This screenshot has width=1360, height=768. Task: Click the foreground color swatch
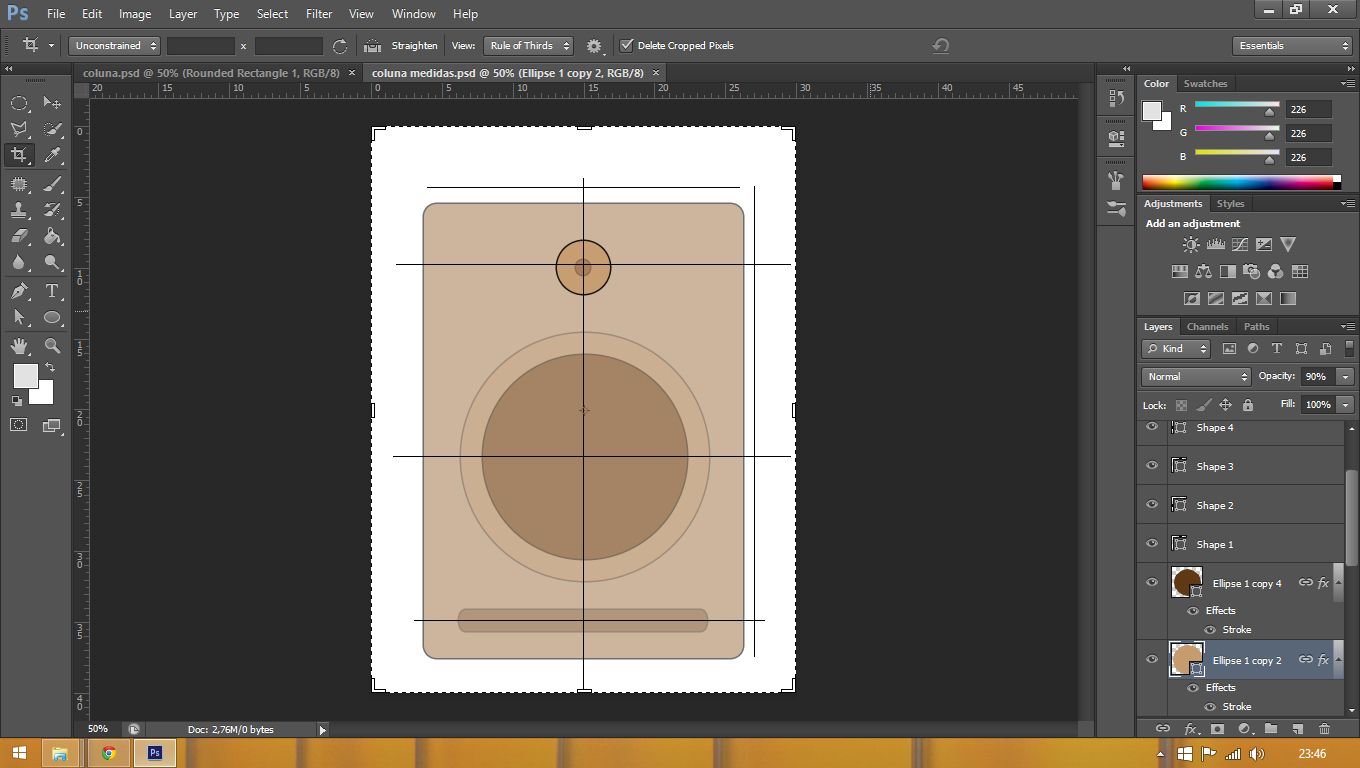25,376
